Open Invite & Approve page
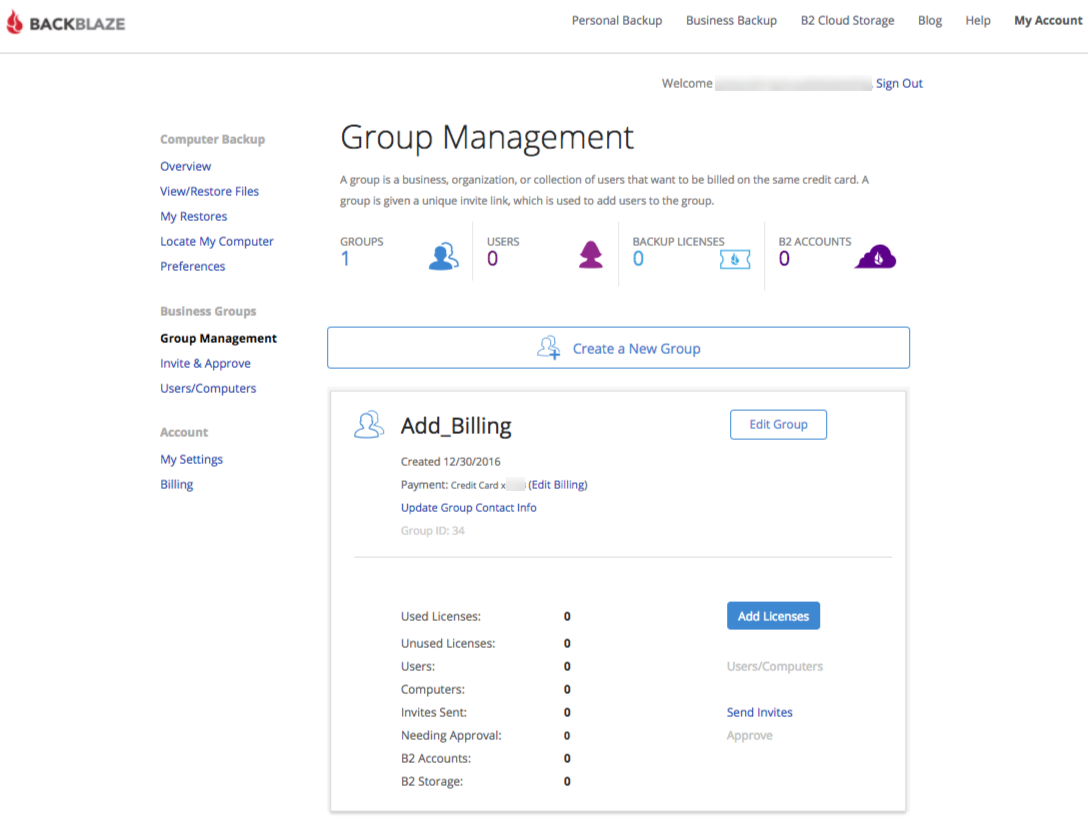1088x825 pixels. tap(205, 364)
